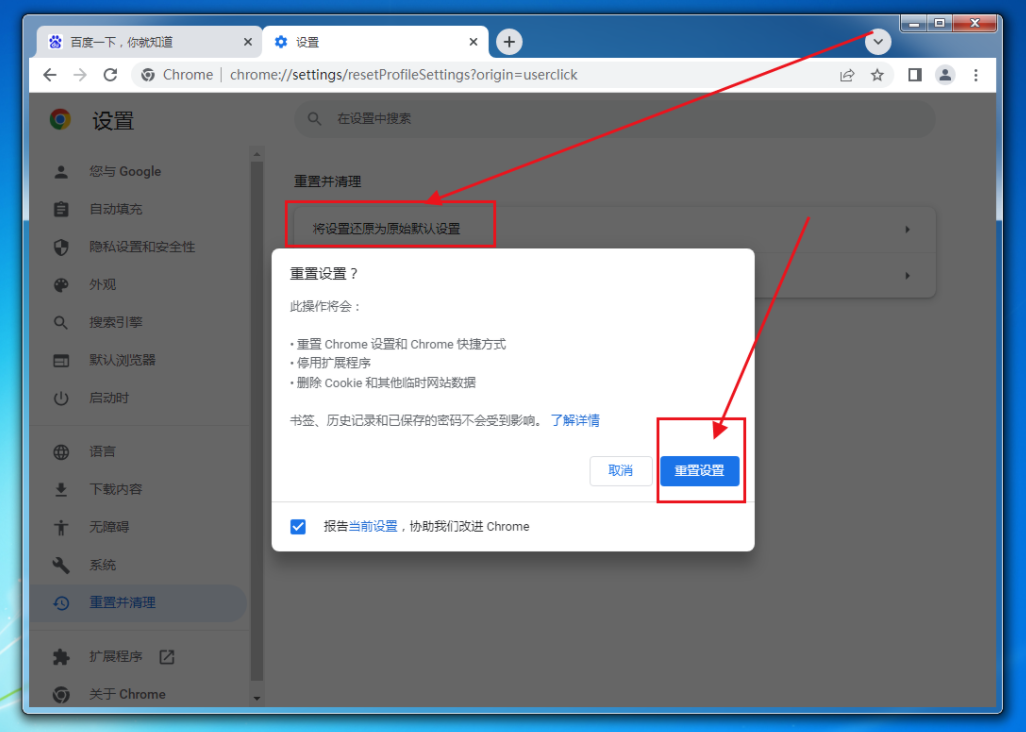Click the site info Chrome chip in address bar
Screen dimensions: 1026x732
177,75
